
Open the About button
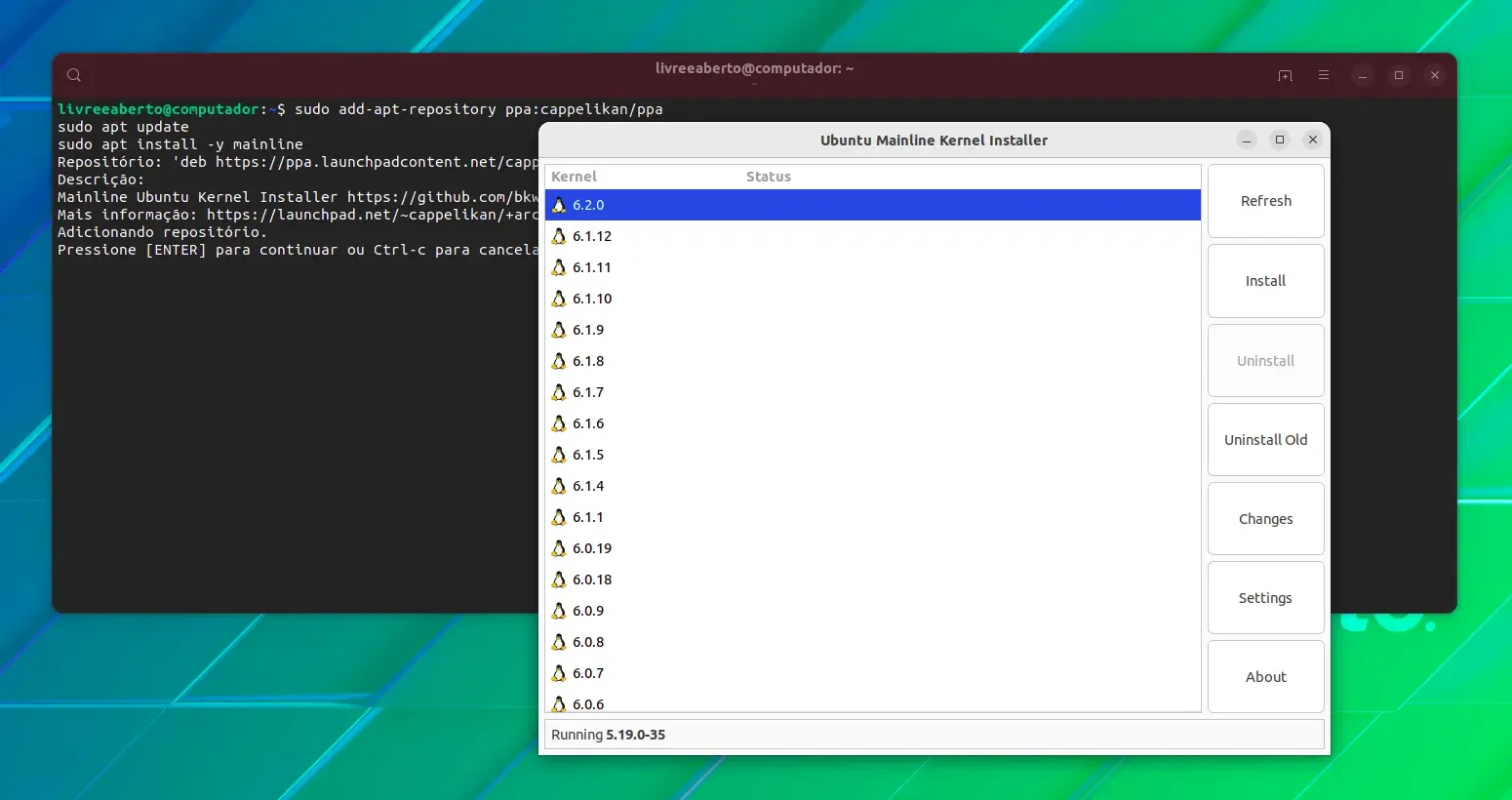point(1266,677)
